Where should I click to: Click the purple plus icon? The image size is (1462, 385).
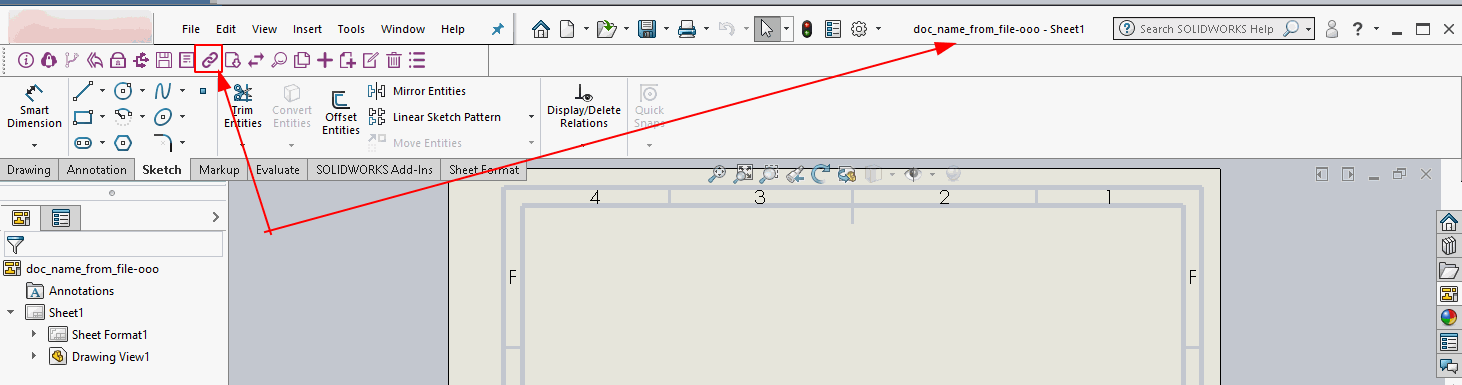point(325,60)
